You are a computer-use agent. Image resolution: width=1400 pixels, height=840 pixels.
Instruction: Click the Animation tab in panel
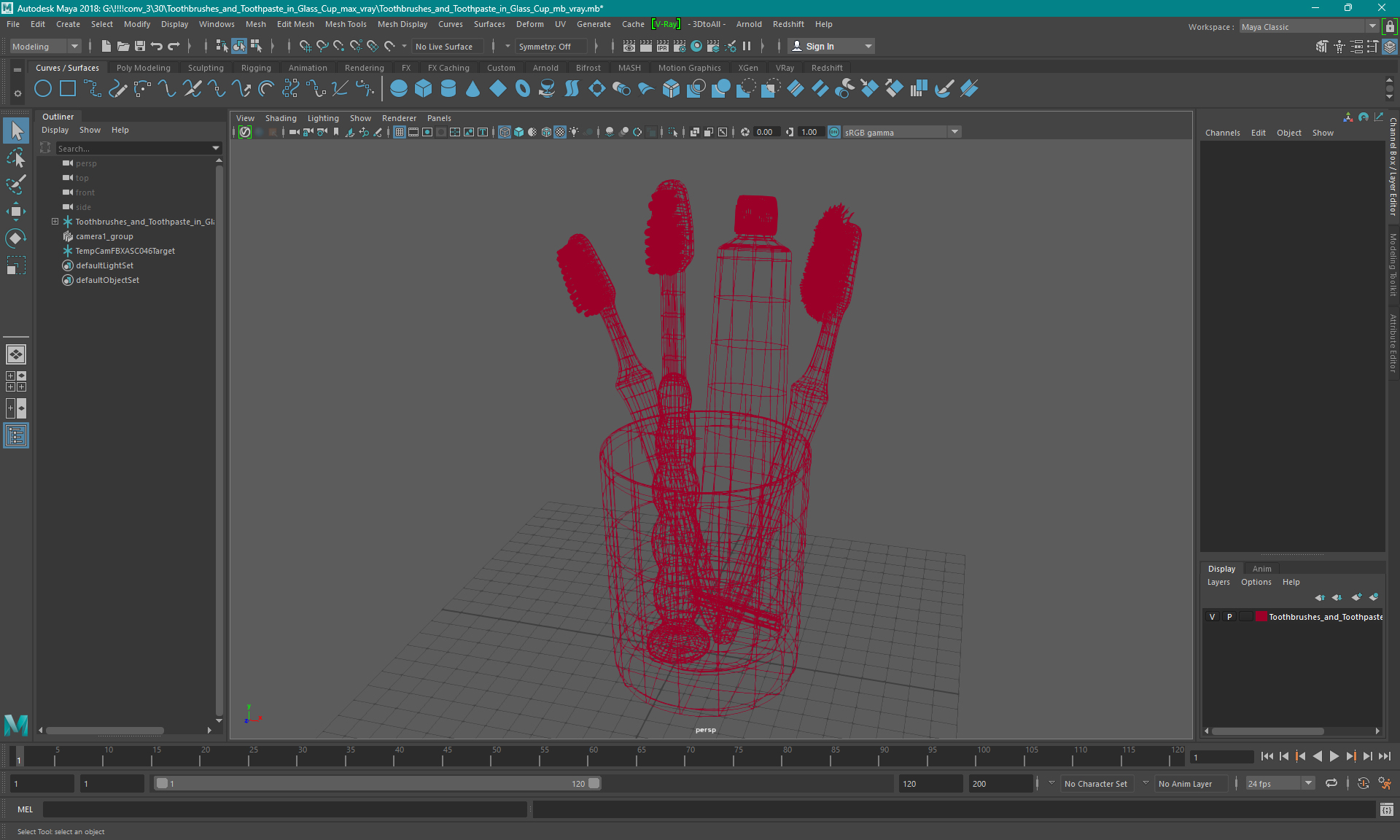pos(1262,568)
